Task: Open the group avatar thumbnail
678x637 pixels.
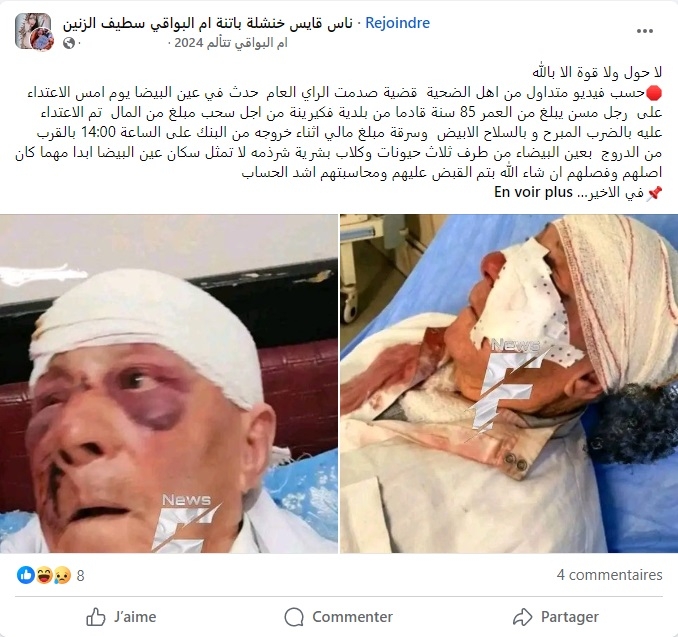Action: 34,32
